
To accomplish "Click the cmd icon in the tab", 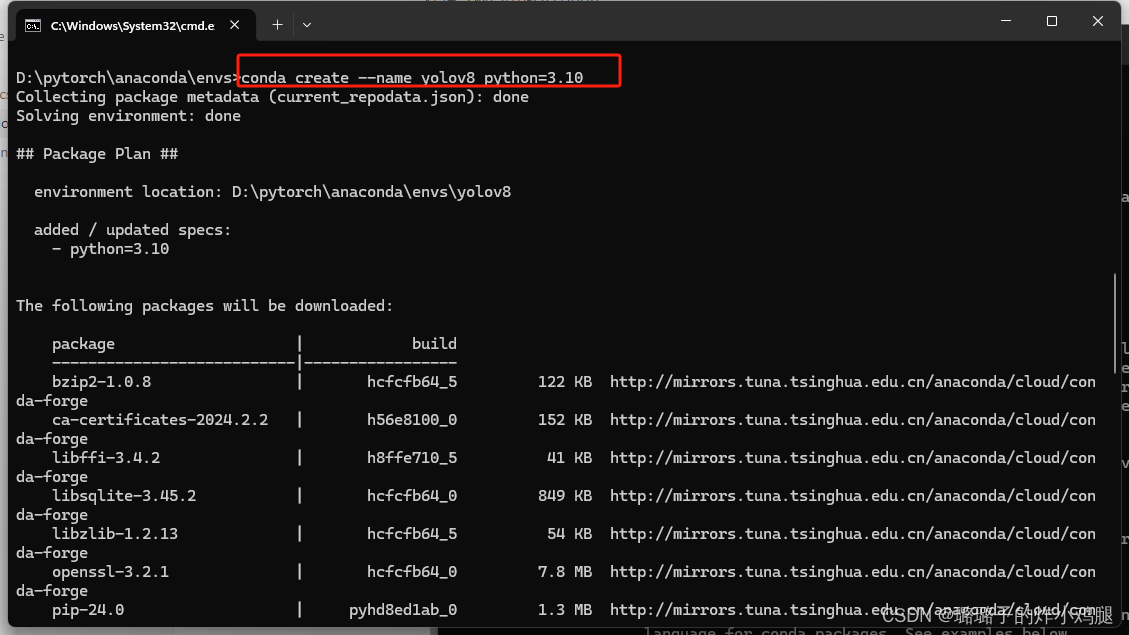I will (x=33, y=26).
